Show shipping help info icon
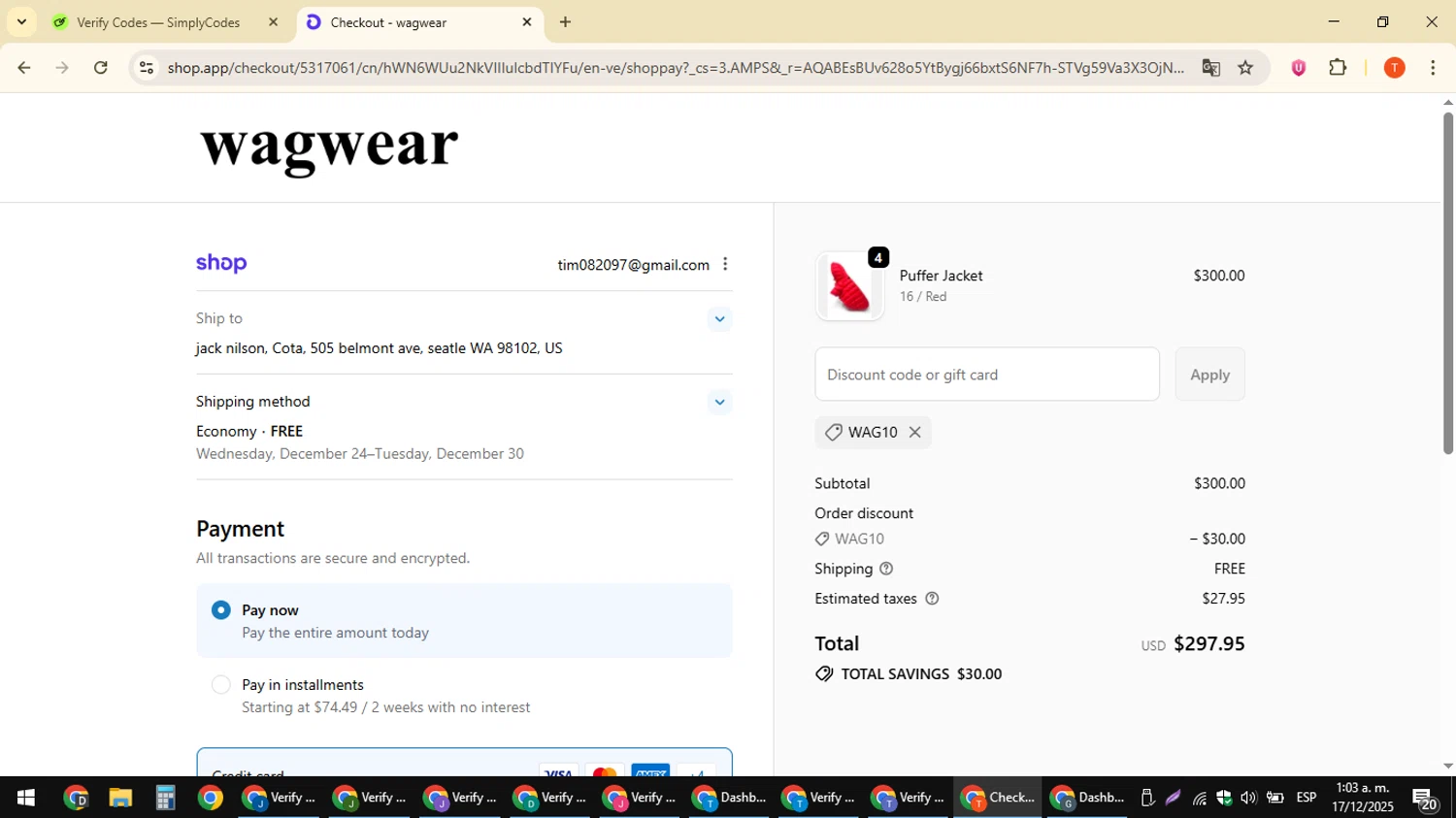This screenshot has width=1456, height=818. click(x=886, y=569)
